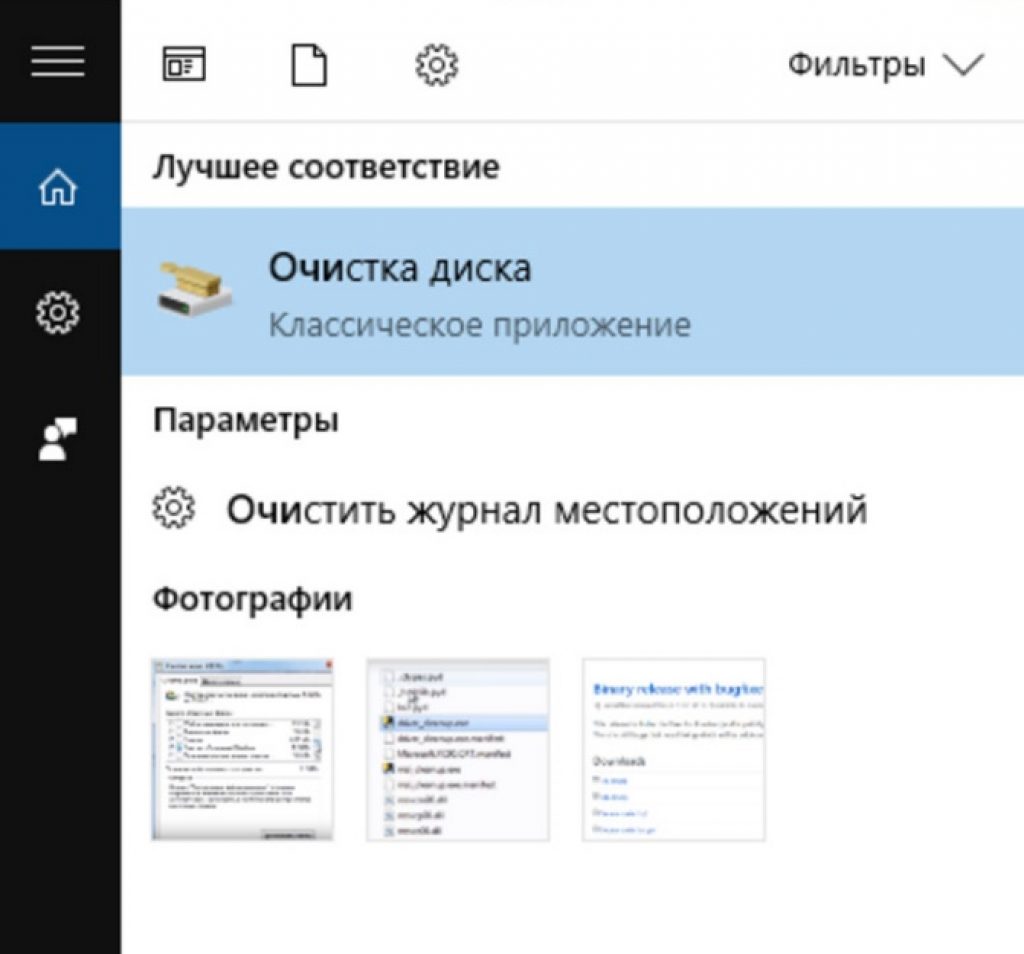This screenshot has height=954, width=1024.
Task: Filter results by Settings gear at top
Action: point(436,65)
